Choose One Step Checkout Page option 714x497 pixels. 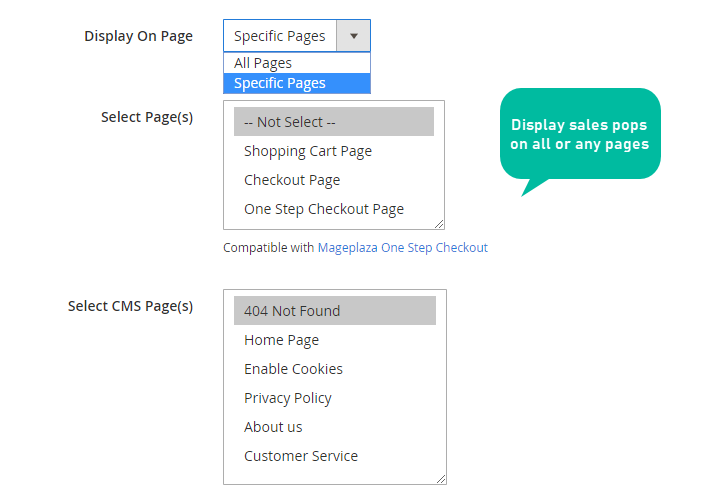coord(334,209)
